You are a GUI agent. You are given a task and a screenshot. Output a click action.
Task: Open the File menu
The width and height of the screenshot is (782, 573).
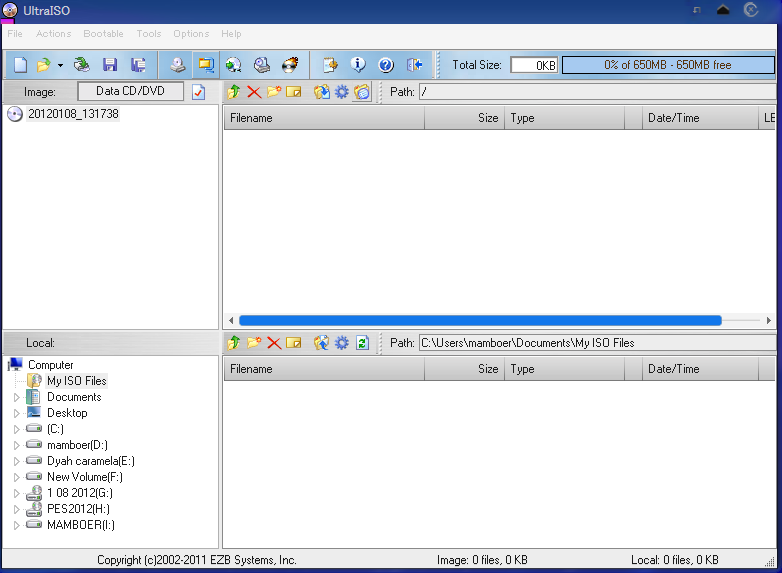[x=15, y=34]
